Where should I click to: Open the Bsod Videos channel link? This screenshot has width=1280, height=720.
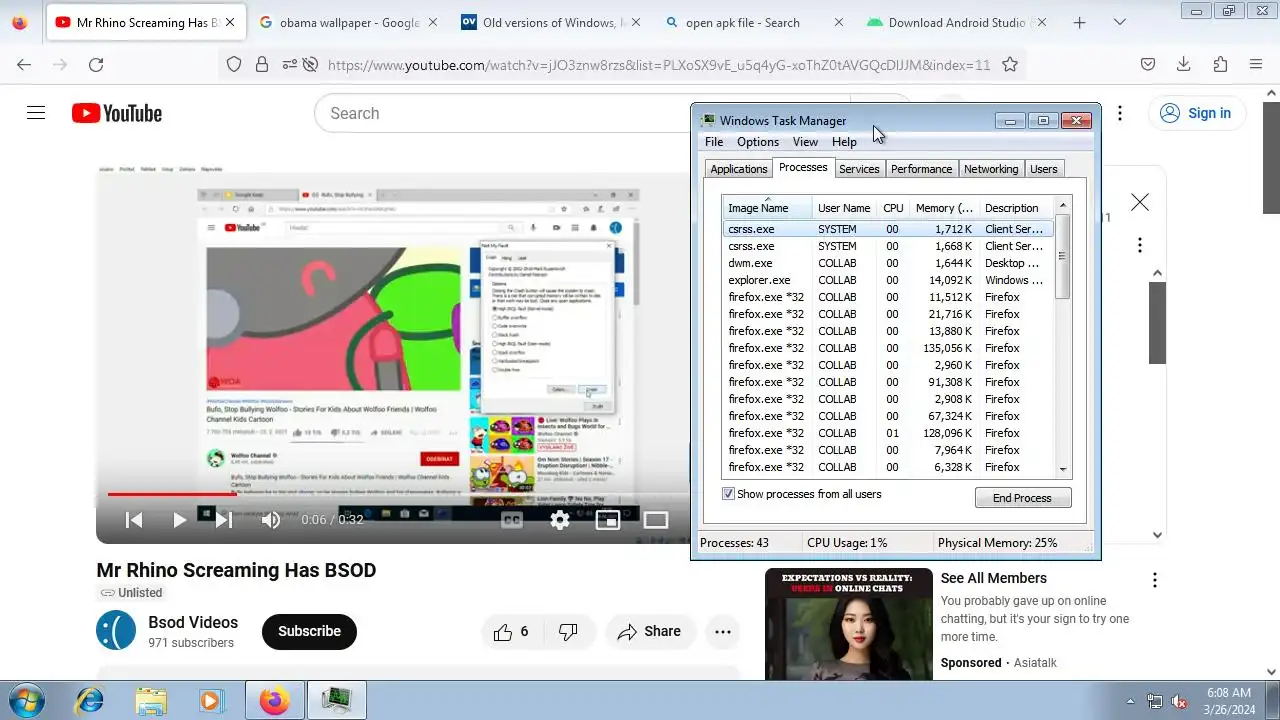(x=193, y=622)
